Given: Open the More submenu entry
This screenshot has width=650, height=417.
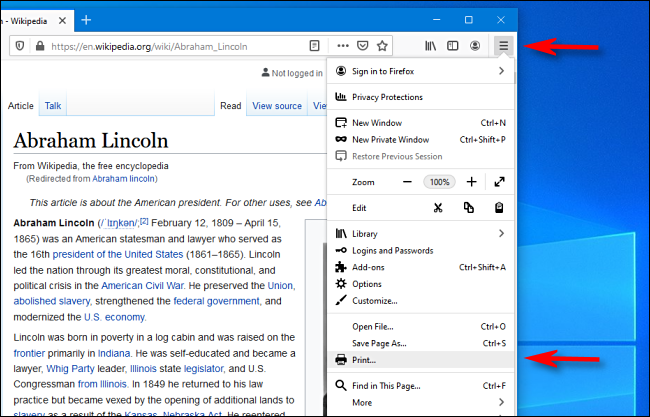Looking at the screenshot, I should point(421,402).
